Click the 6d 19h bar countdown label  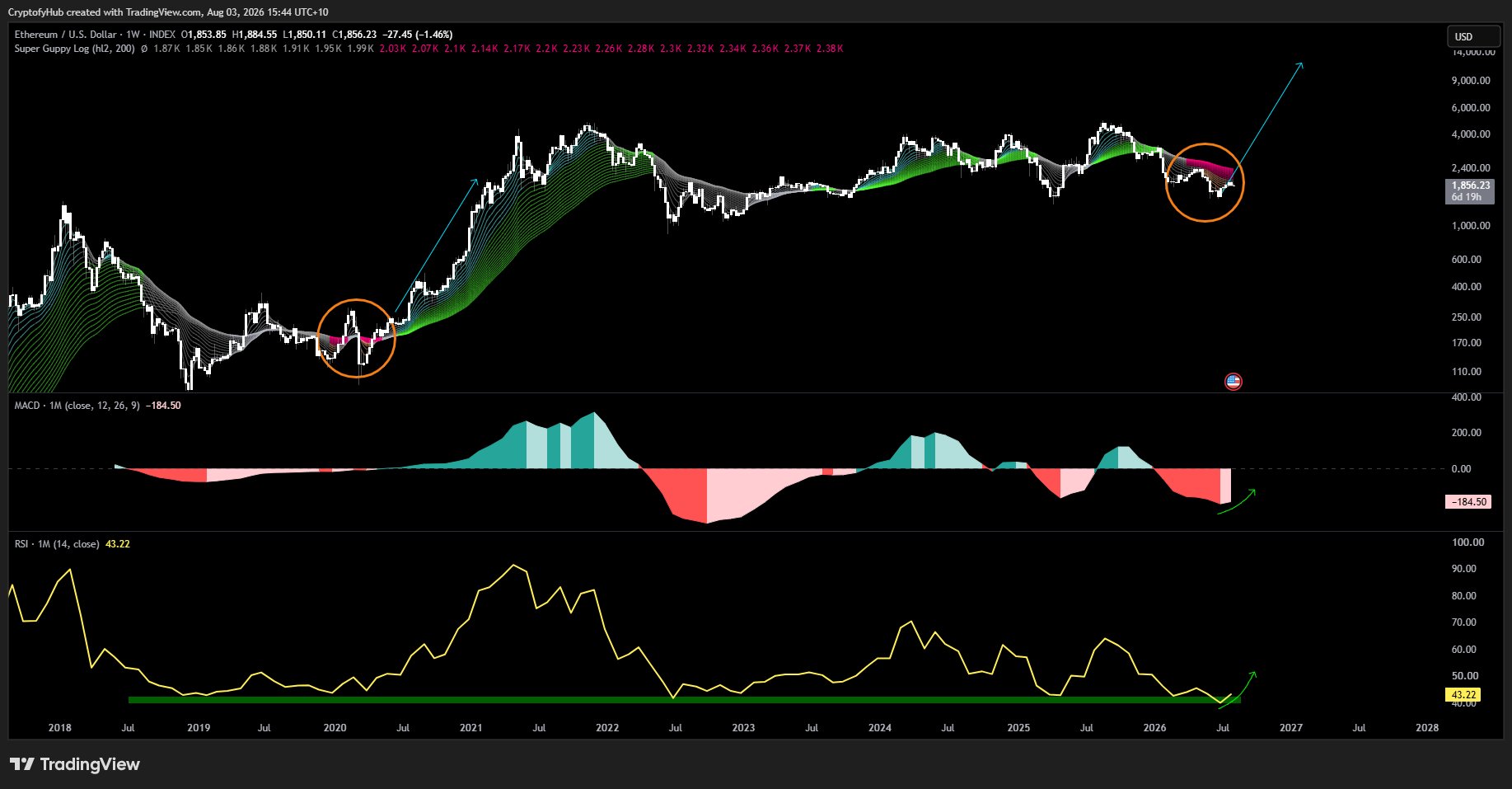pyautogui.click(x=1467, y=197)
